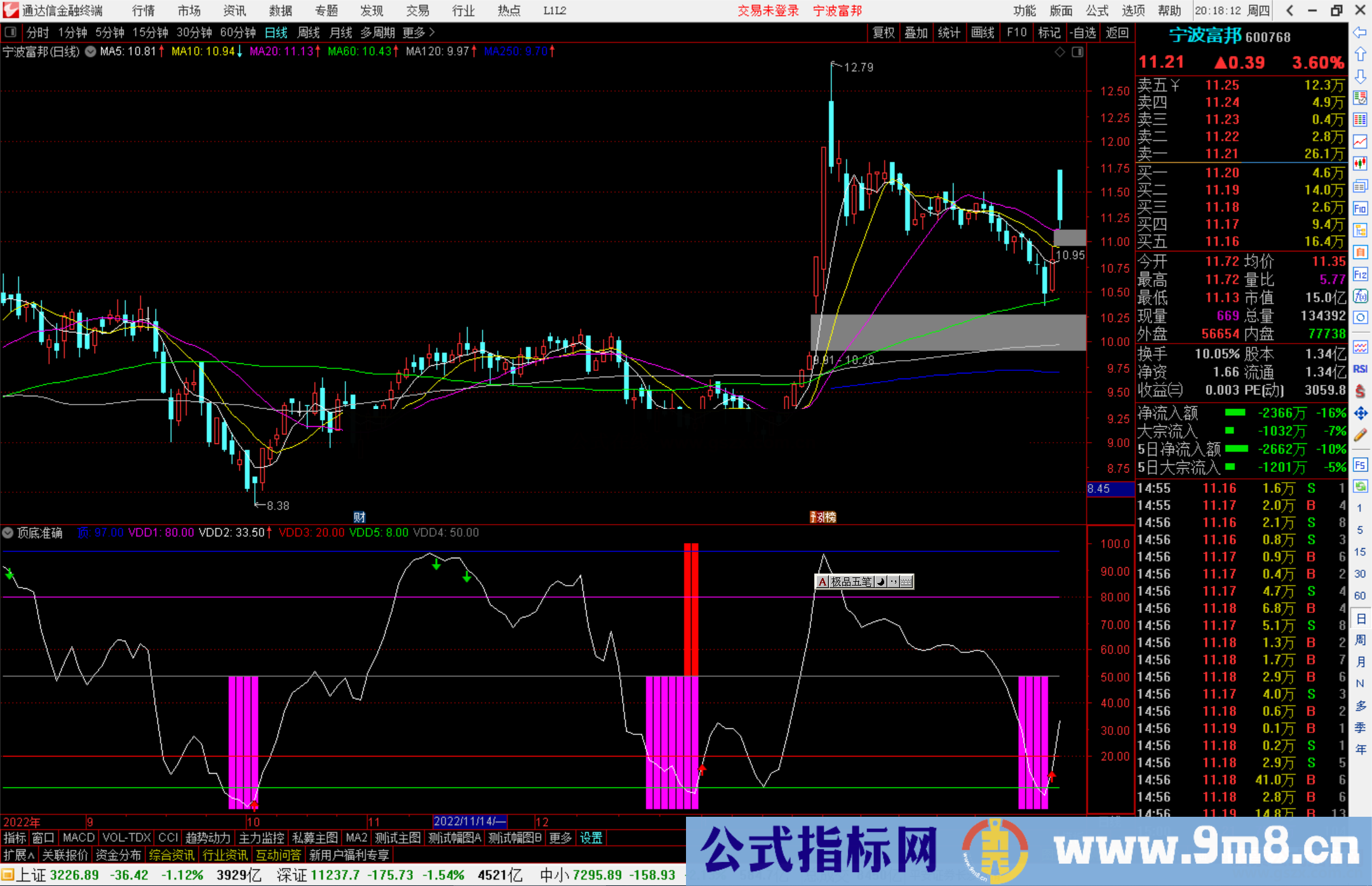Viewport: 1372px width, 886px height.
Task: Collapse the 扩展 panel at bottom left
Action: pyautogui.click(x=17, y=855)
